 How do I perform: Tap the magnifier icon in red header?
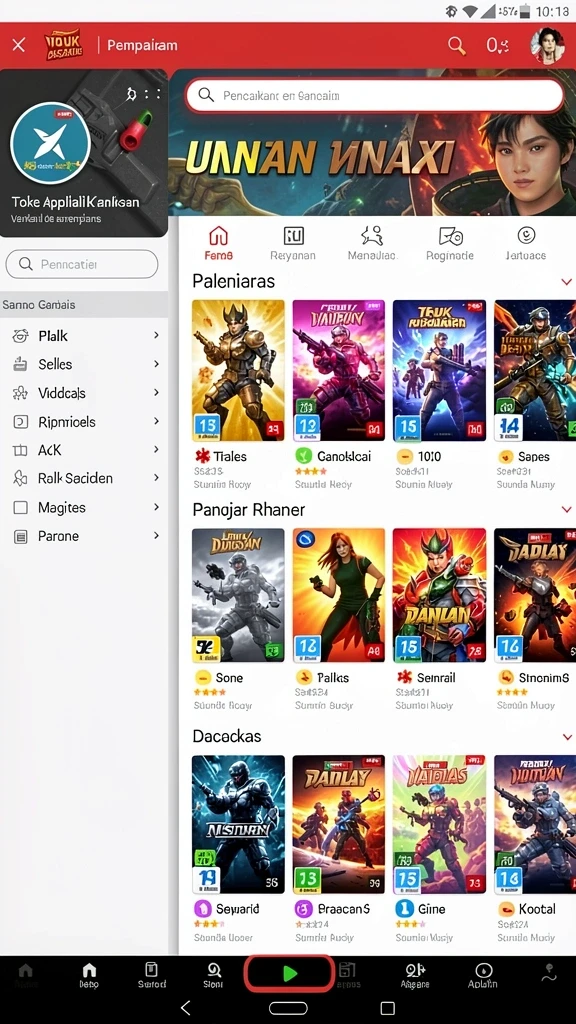click(456, 46)
